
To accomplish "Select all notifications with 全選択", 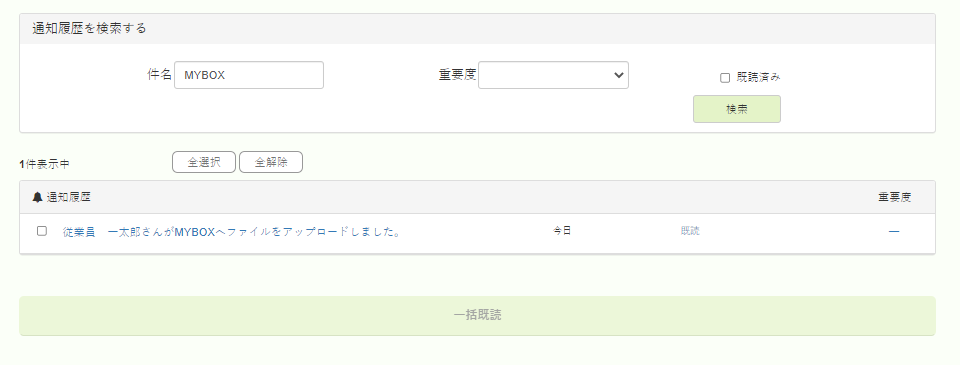I will (x=204, y=162).
